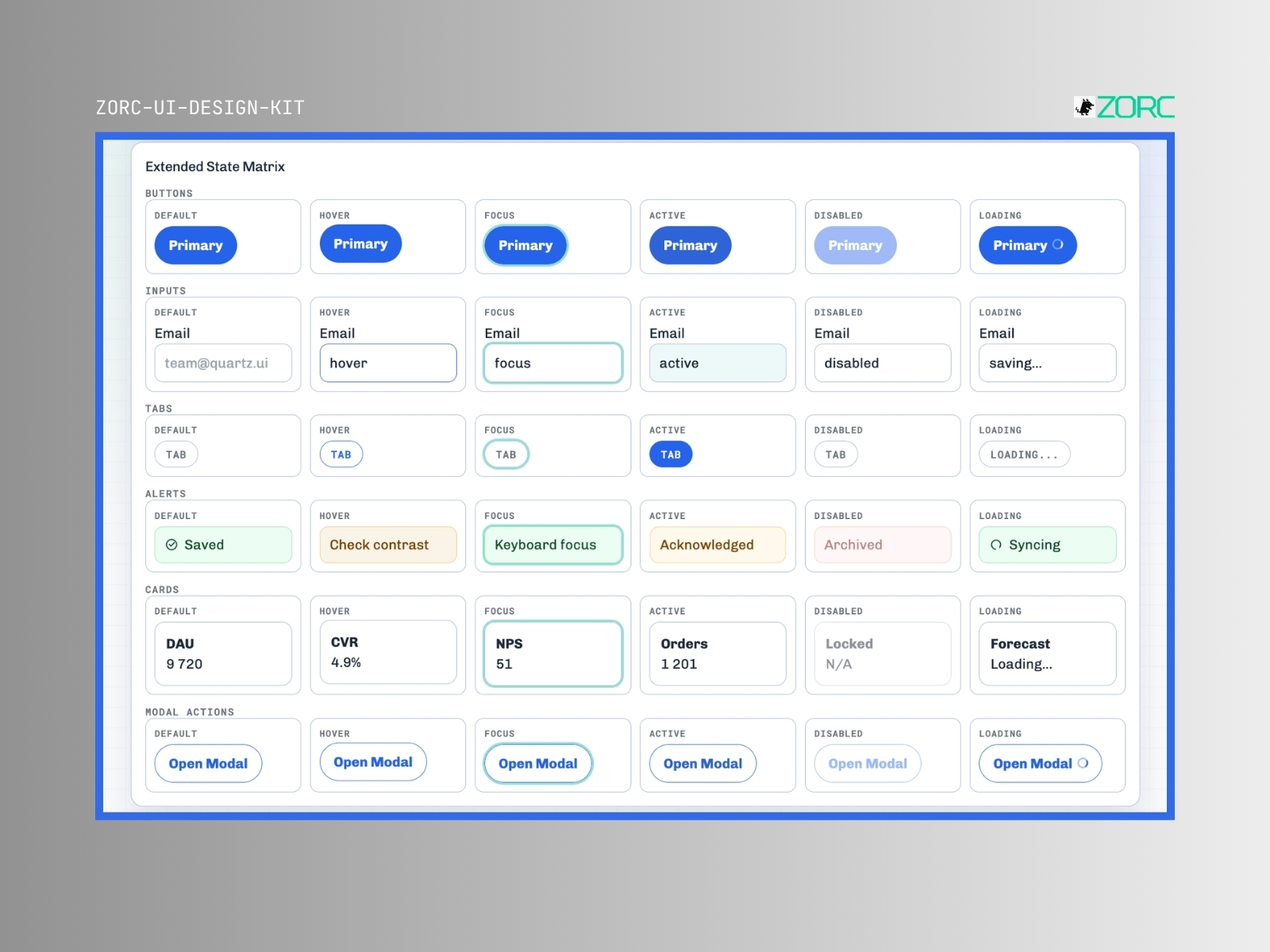Click the focus state Primary button

[525, 245]
